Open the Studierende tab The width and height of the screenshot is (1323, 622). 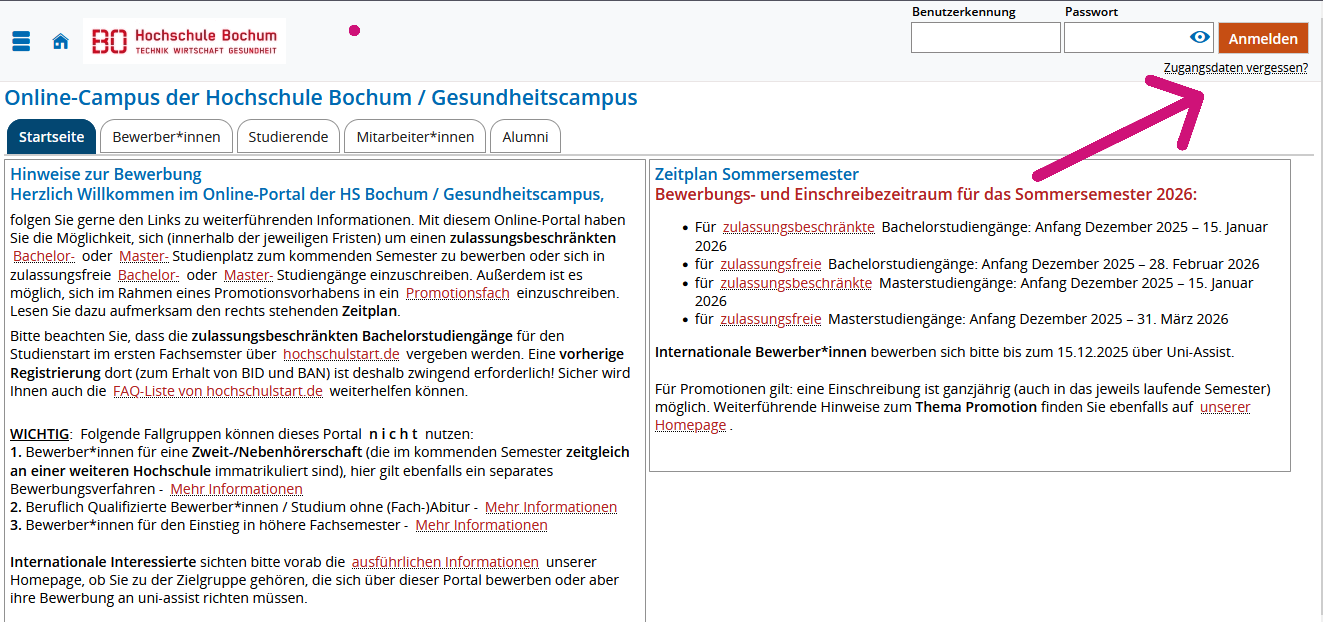pos(288,137)
